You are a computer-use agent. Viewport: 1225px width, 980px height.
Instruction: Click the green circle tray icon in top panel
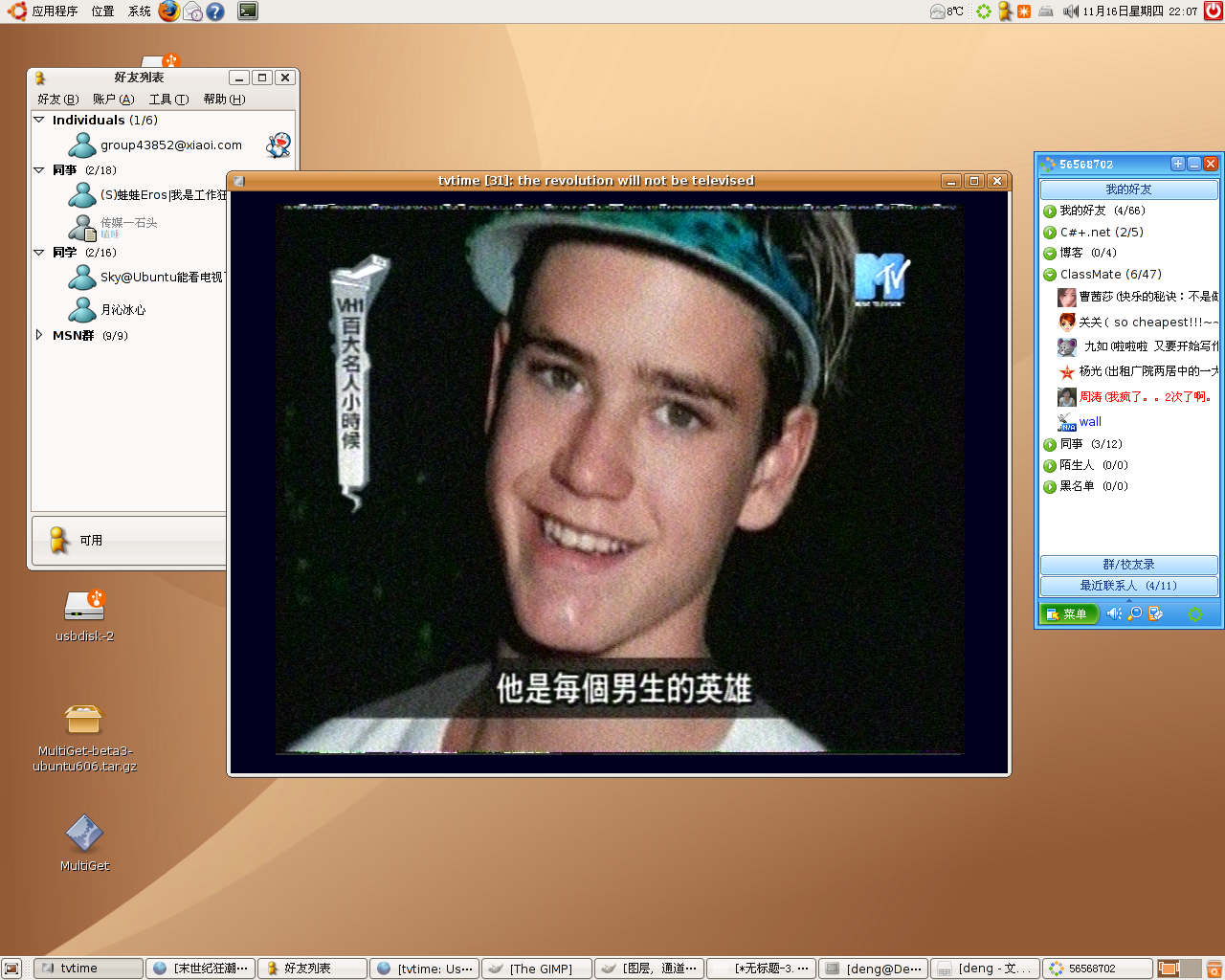point(984,11)
